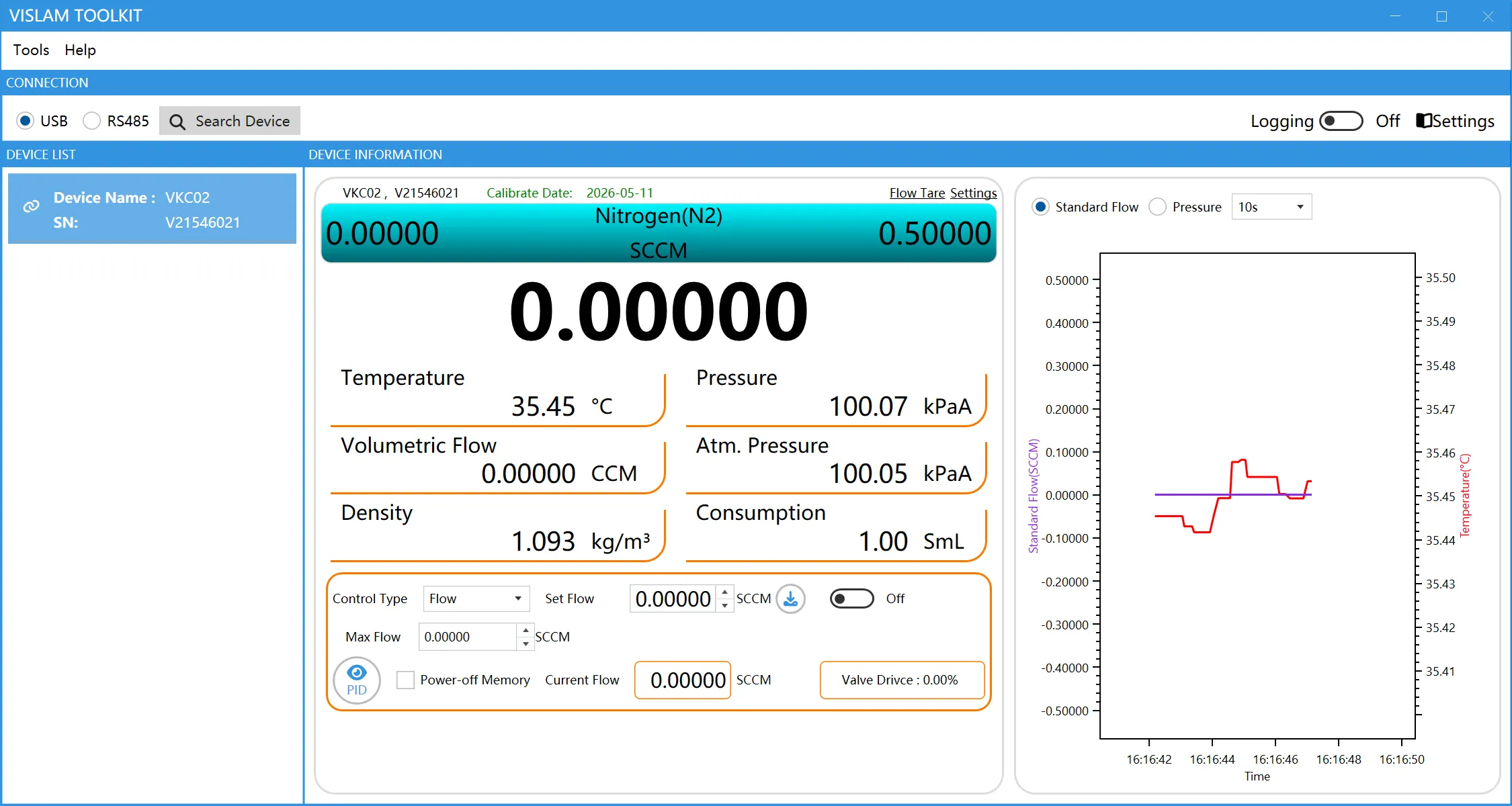Viewport: 1512px width, 806px height.
Task: Open the 10s time range dropdown
Action: click(1271, 207)
